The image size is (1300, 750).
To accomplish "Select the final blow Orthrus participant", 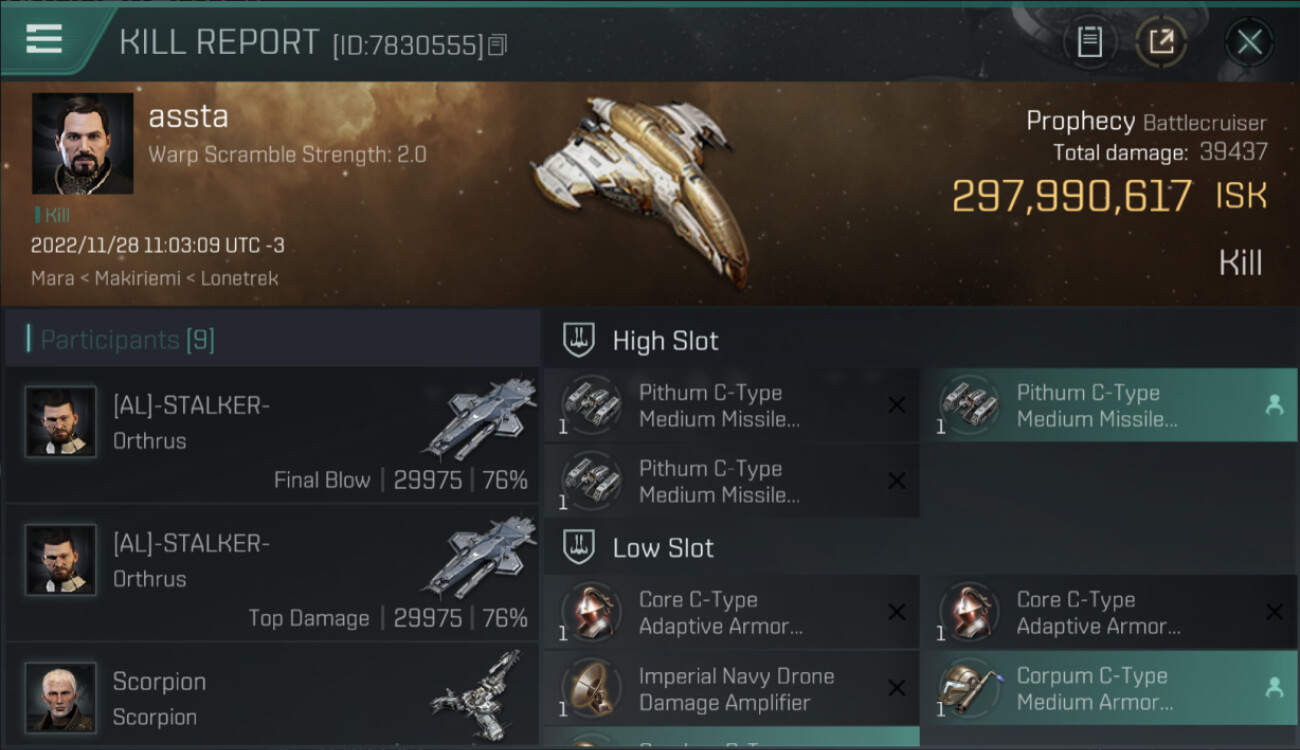I will coord(272,434).
